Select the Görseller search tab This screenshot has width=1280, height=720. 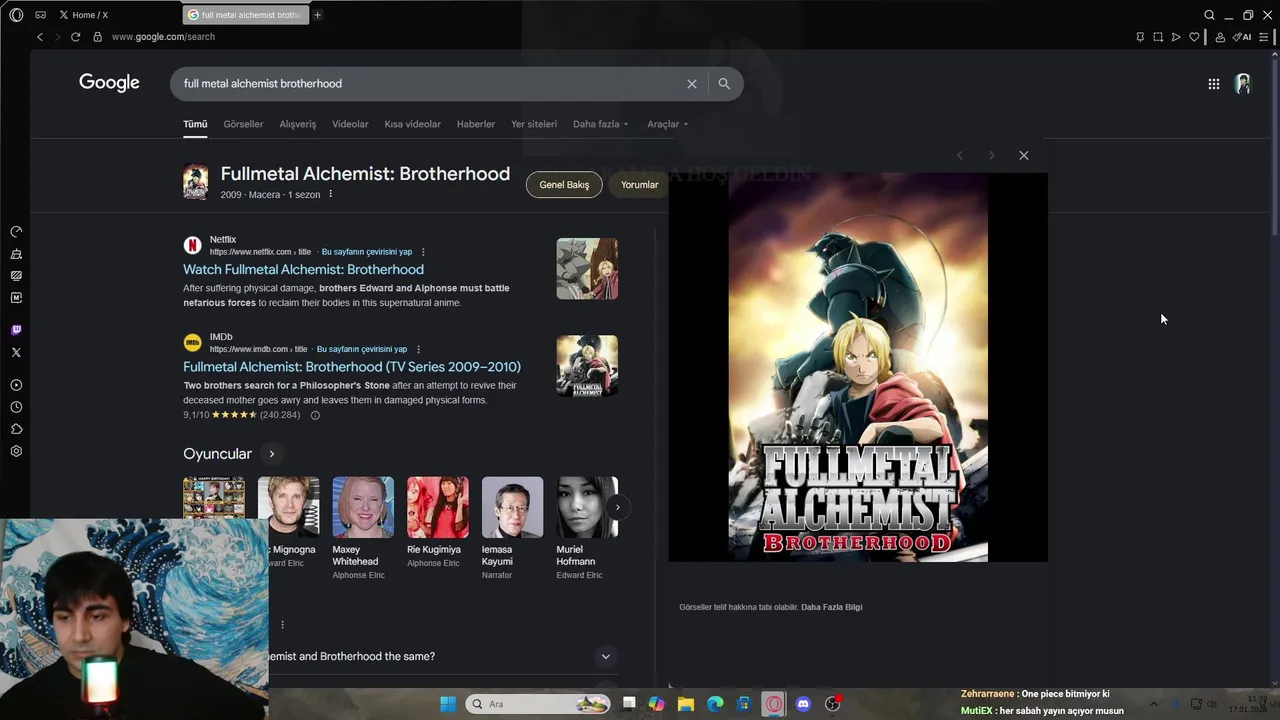coord(243,124)
